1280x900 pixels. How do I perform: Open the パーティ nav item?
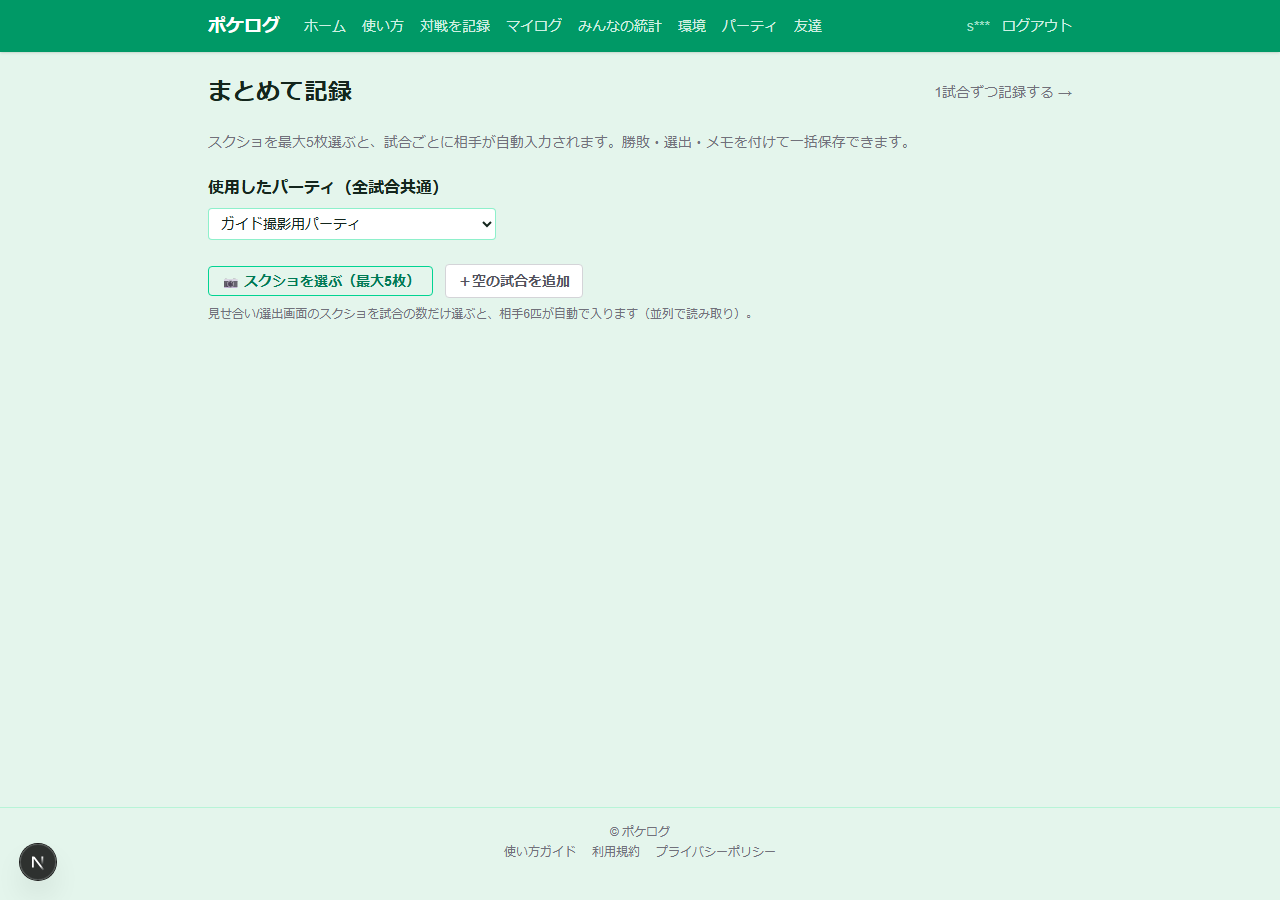coord(750,26)
